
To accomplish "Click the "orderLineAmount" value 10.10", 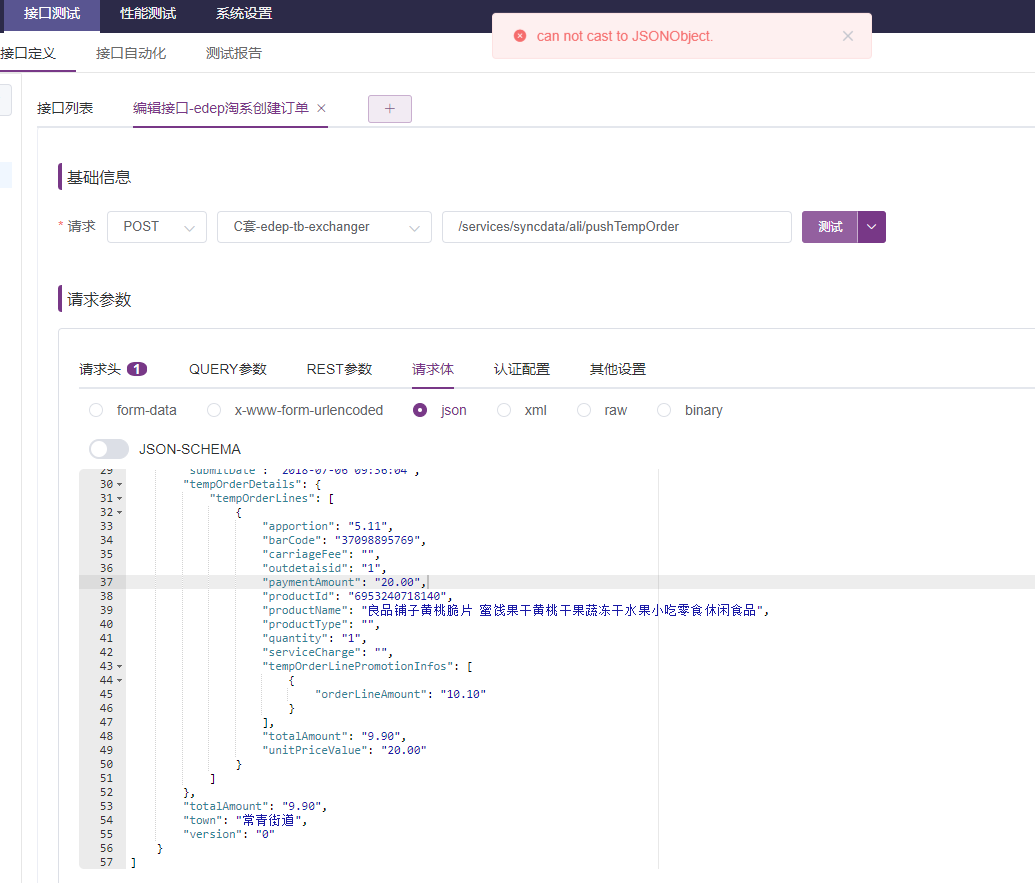I will pyautogui.click(x=463, y=694).
